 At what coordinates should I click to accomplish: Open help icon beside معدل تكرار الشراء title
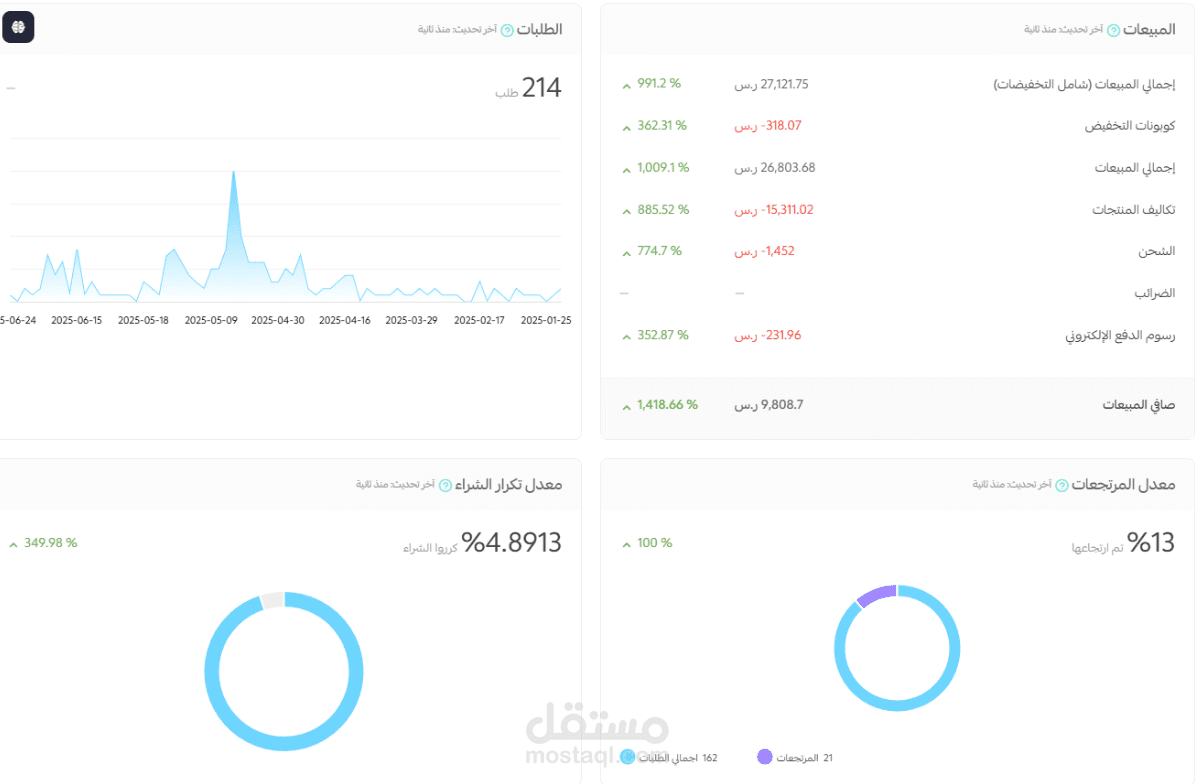(x=446, y=485)
